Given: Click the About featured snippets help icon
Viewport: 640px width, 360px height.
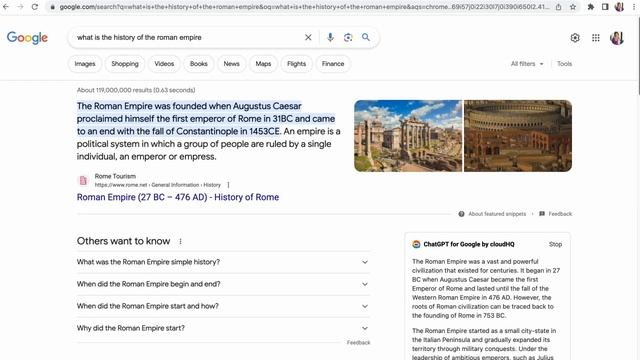Looking at the screenshot, I should pyautogui.click(x=461, y=214).
